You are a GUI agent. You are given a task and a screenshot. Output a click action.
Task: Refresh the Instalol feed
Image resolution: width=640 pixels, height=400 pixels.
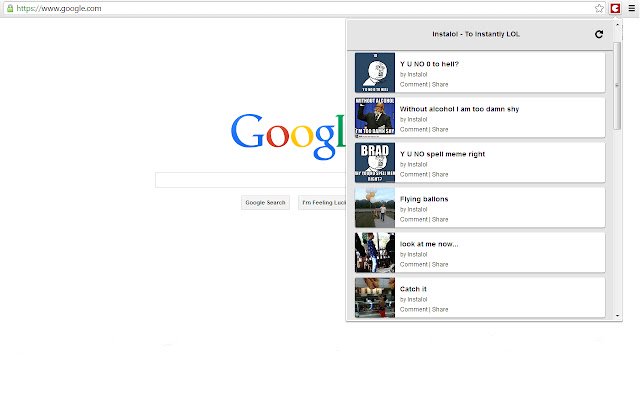(599, 34)
